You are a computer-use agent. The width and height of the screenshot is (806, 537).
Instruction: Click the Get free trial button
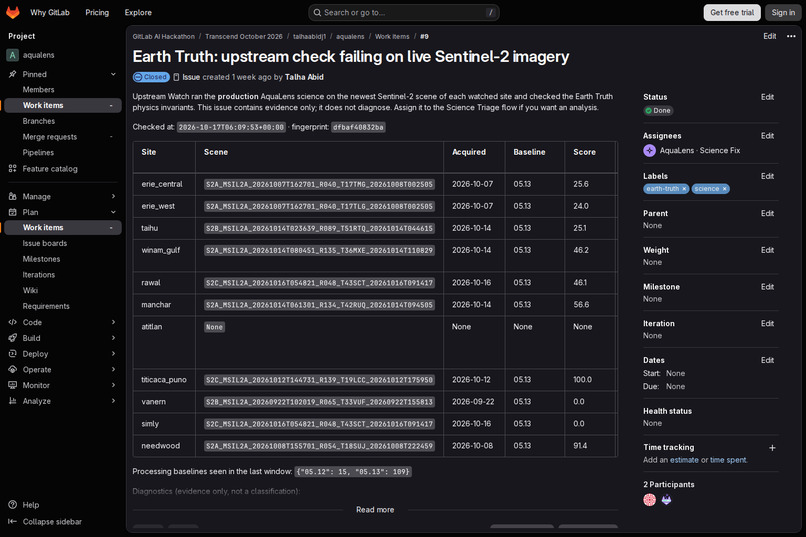click(x=732, y=12)
